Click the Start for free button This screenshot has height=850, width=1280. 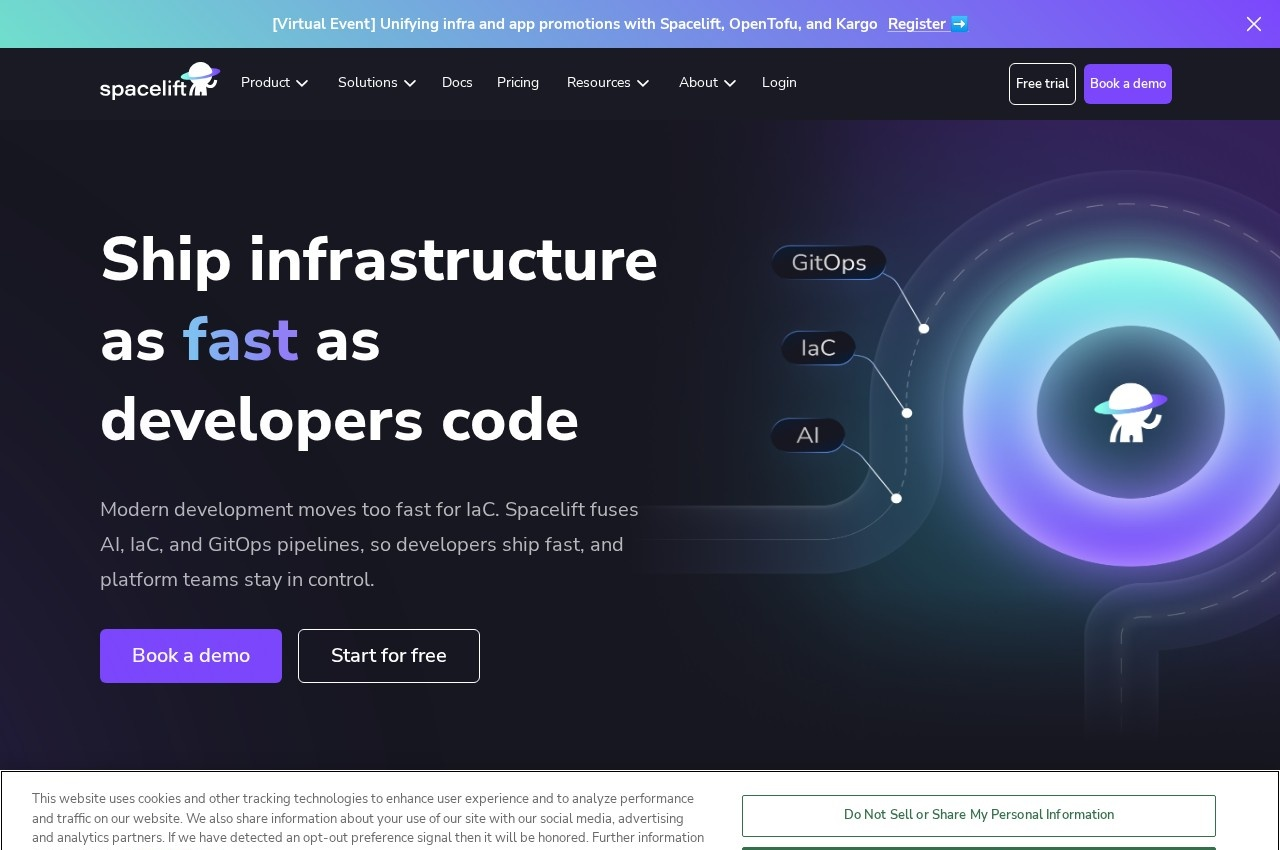click(x=389, y=656)
